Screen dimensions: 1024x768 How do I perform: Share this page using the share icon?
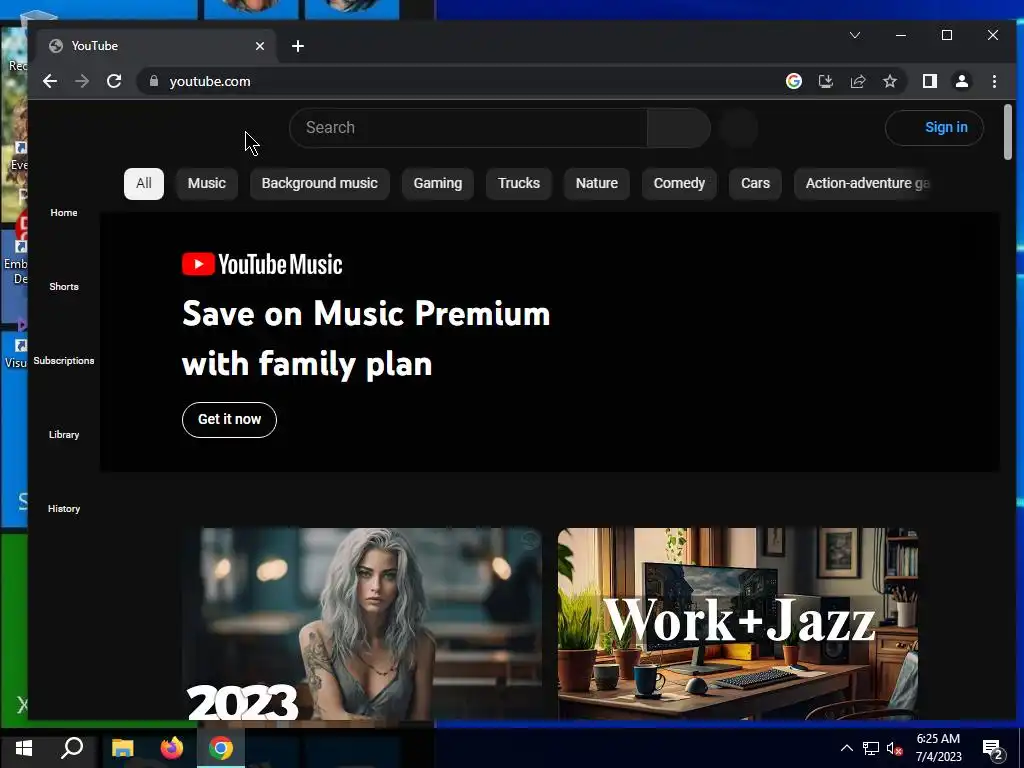tap(857, 81)
